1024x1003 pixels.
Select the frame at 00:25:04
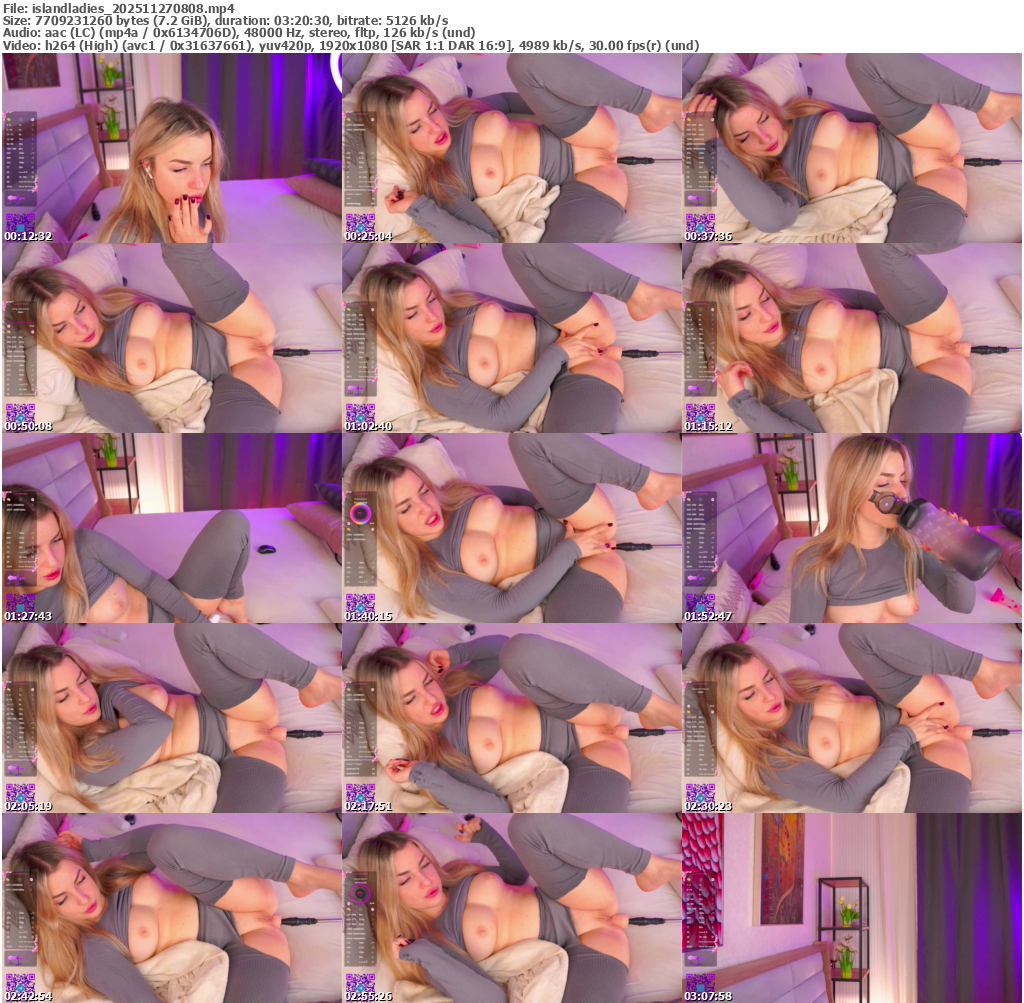click(511, 148)
